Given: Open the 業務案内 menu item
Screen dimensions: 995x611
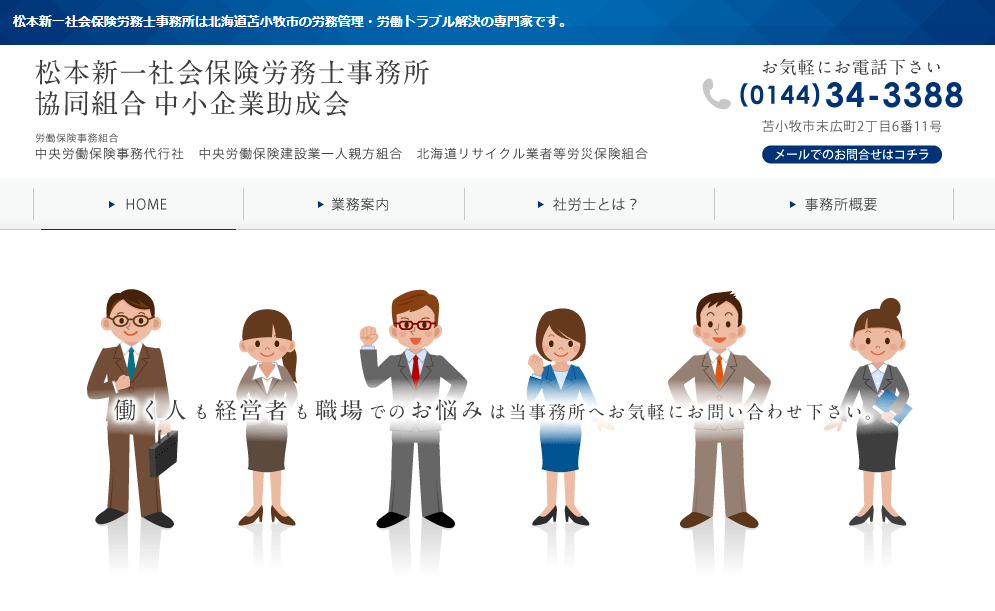Looking at the screenshot, I should 353,204.
